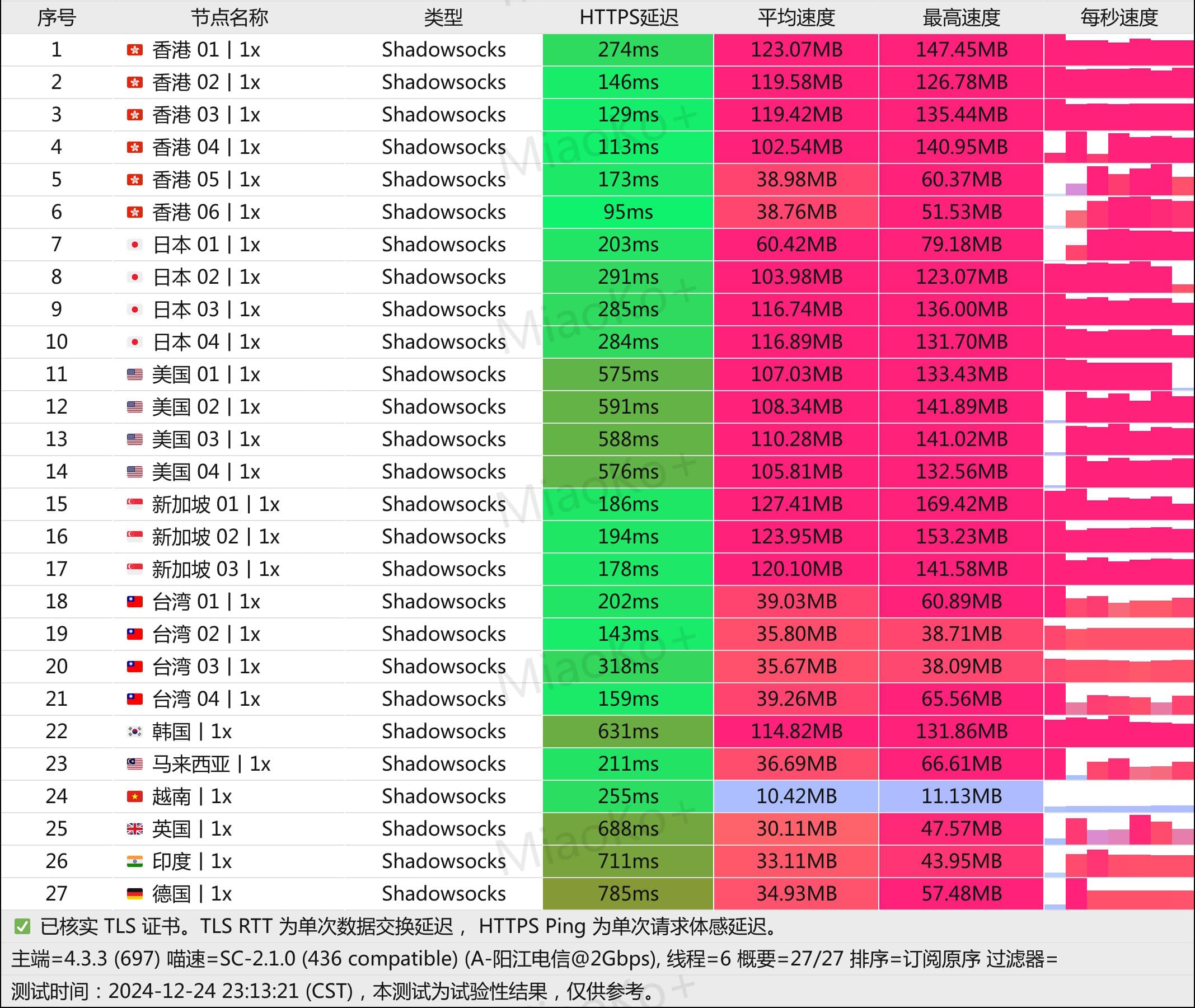This screenshot has height=1008, width=1195.
Task: Click the Malaysia flag beside 马来西亚
Action: pos(134,764)
